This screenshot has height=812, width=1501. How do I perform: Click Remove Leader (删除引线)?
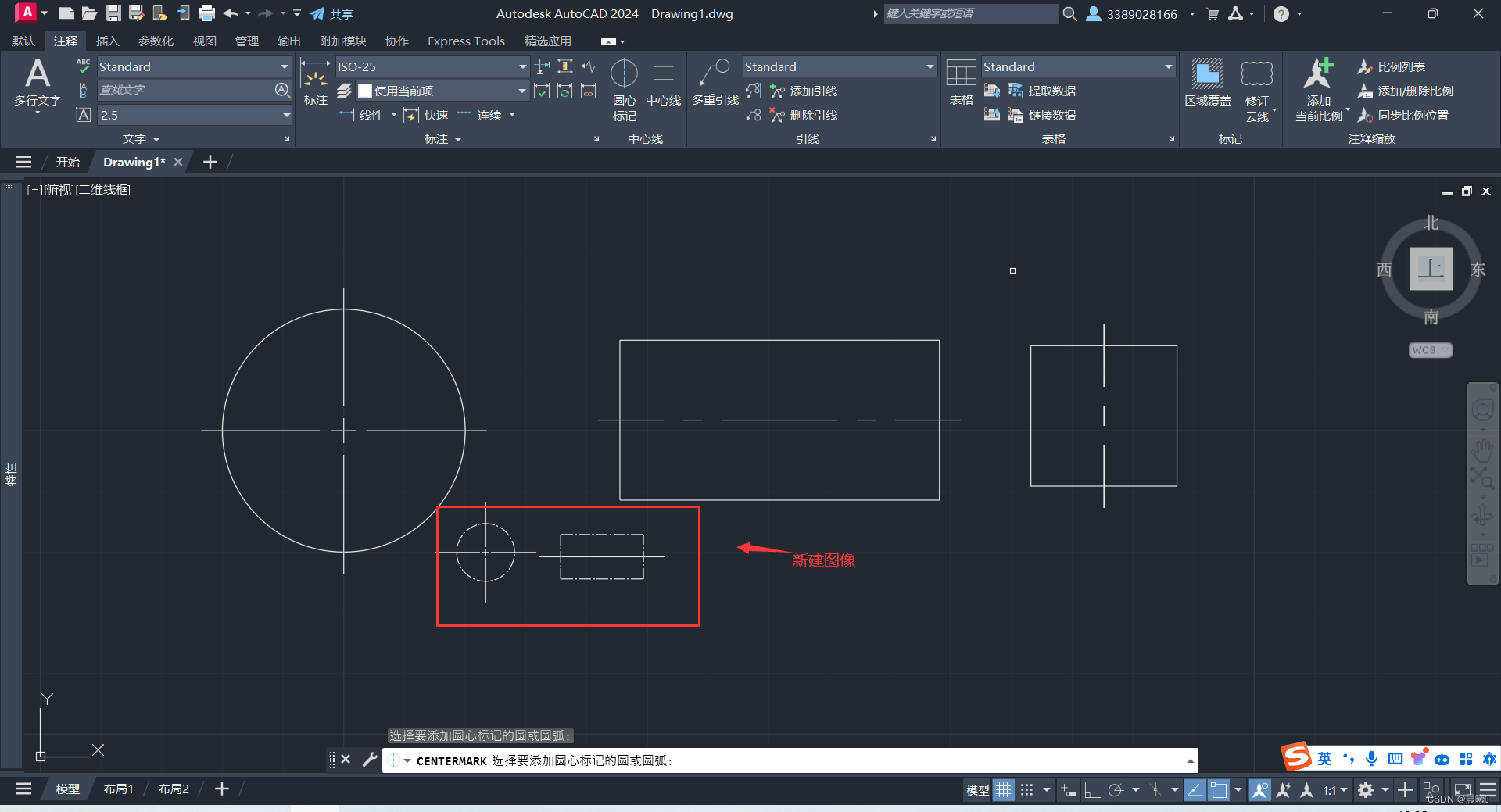(x=809, y=115)
